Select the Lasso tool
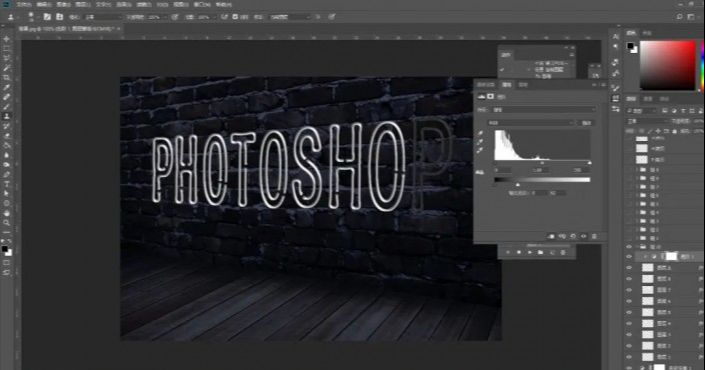Screen dimensions: 705x370 [6, 58]
